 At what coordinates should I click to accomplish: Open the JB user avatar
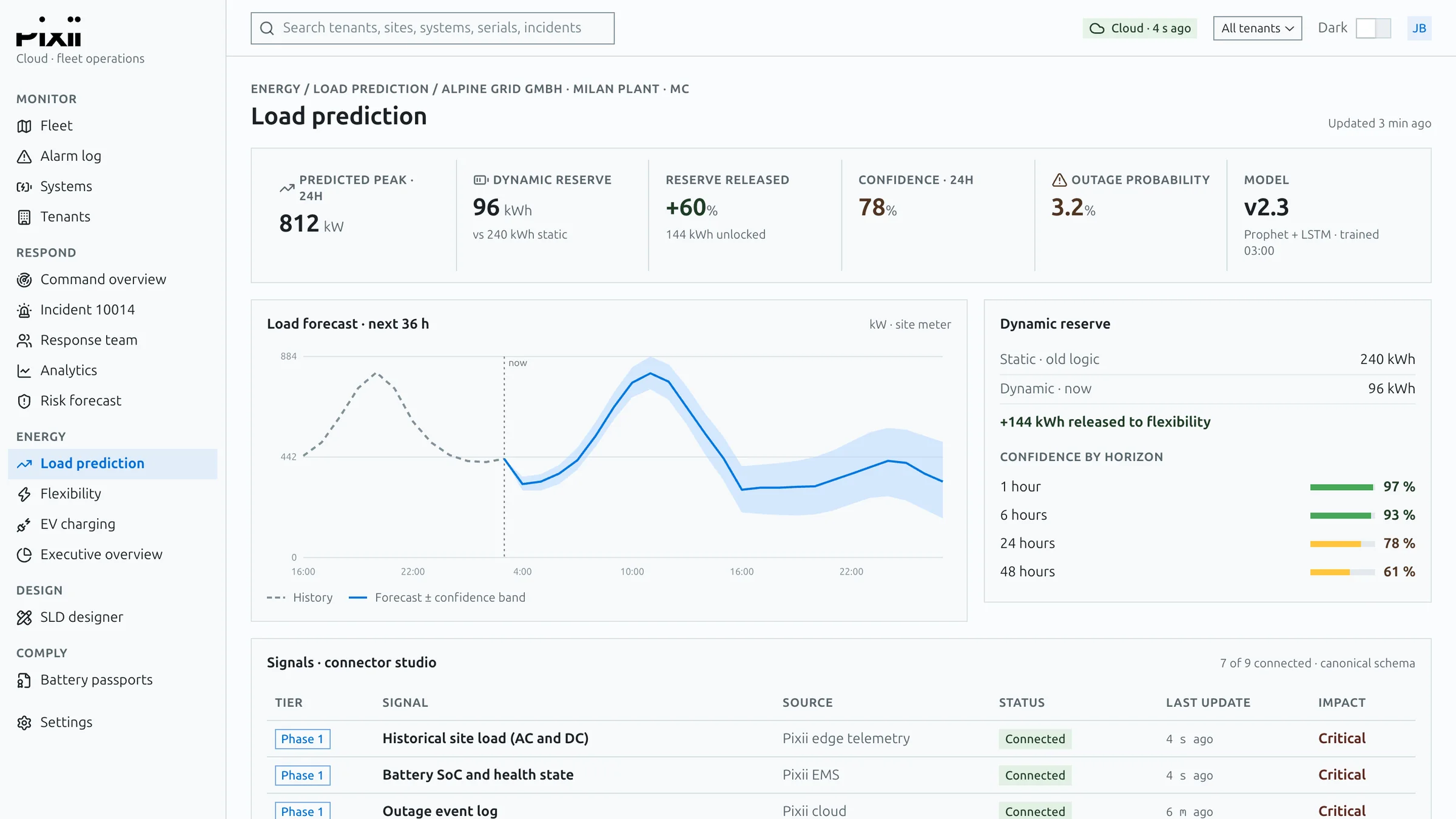[1419, 28]
